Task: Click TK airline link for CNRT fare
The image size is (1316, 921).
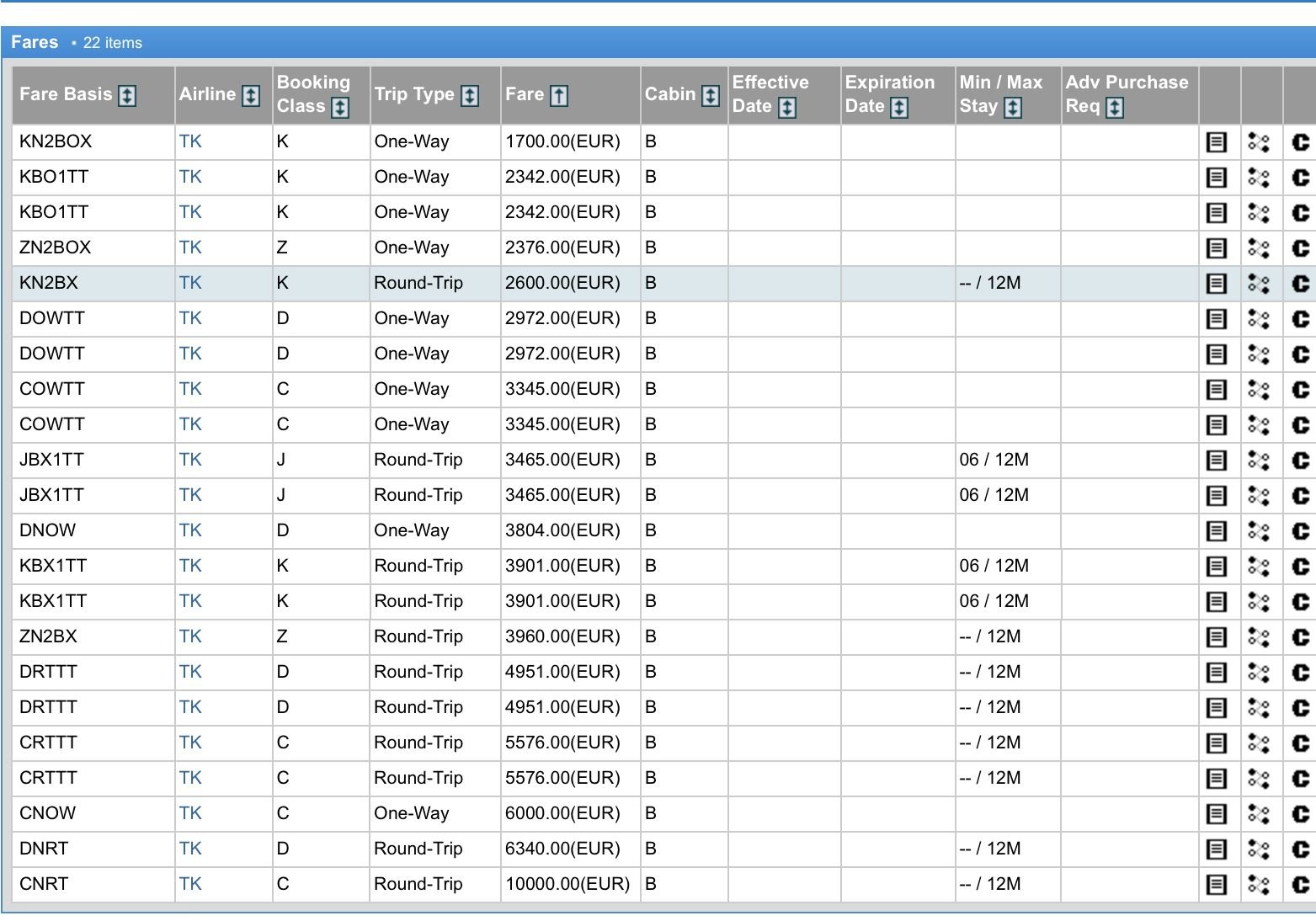Action: (x=190, y=884)
